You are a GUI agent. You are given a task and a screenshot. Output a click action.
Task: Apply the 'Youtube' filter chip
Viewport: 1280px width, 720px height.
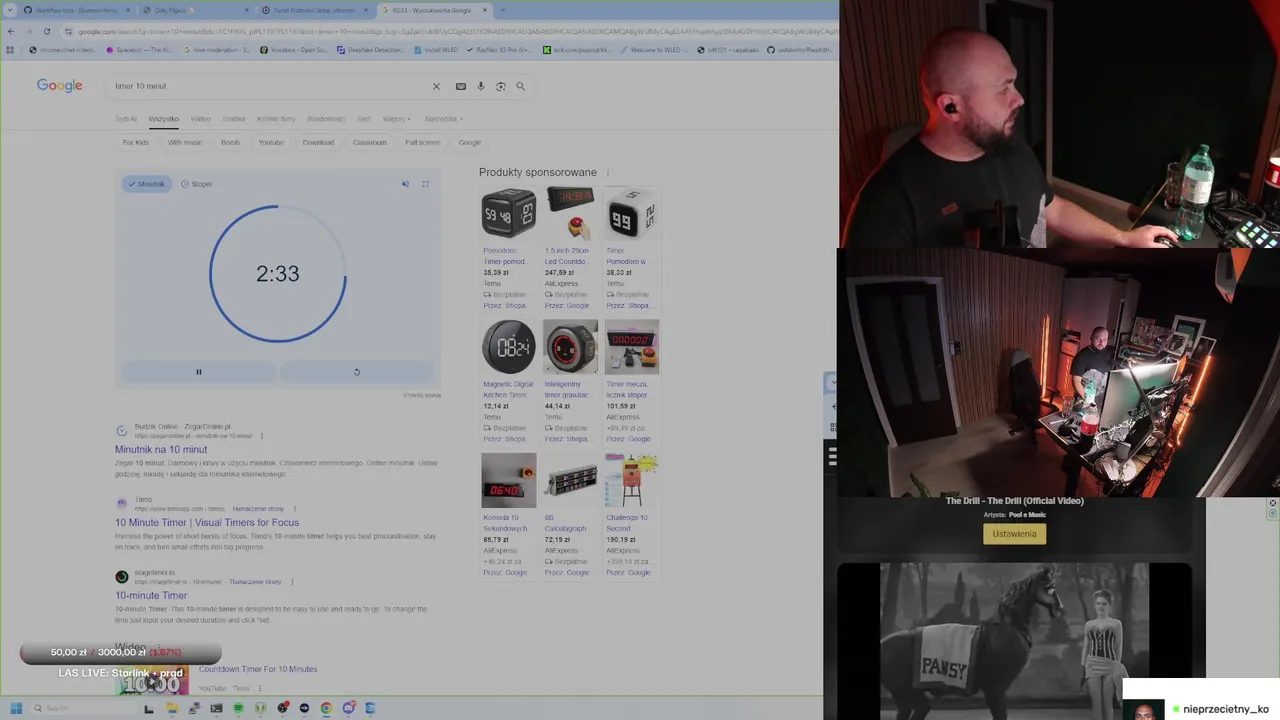[271, 142]
